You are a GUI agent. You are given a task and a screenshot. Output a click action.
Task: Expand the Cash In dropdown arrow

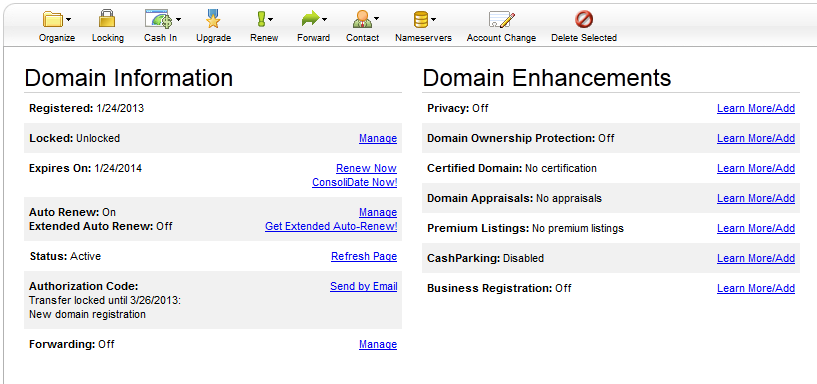[178, 20]
